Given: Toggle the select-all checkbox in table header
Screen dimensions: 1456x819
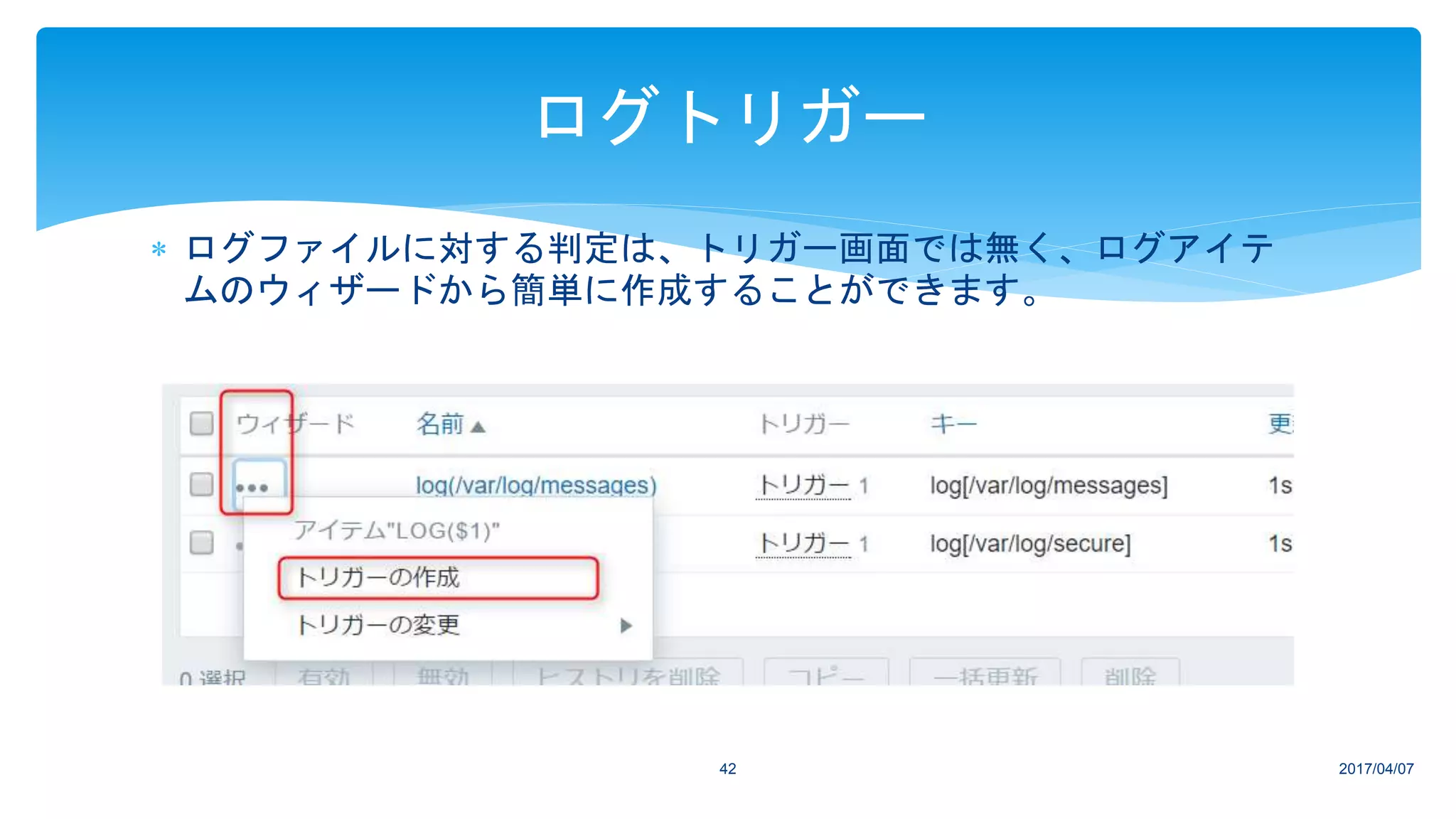Looking at the screenshot, I should [202, 423].
